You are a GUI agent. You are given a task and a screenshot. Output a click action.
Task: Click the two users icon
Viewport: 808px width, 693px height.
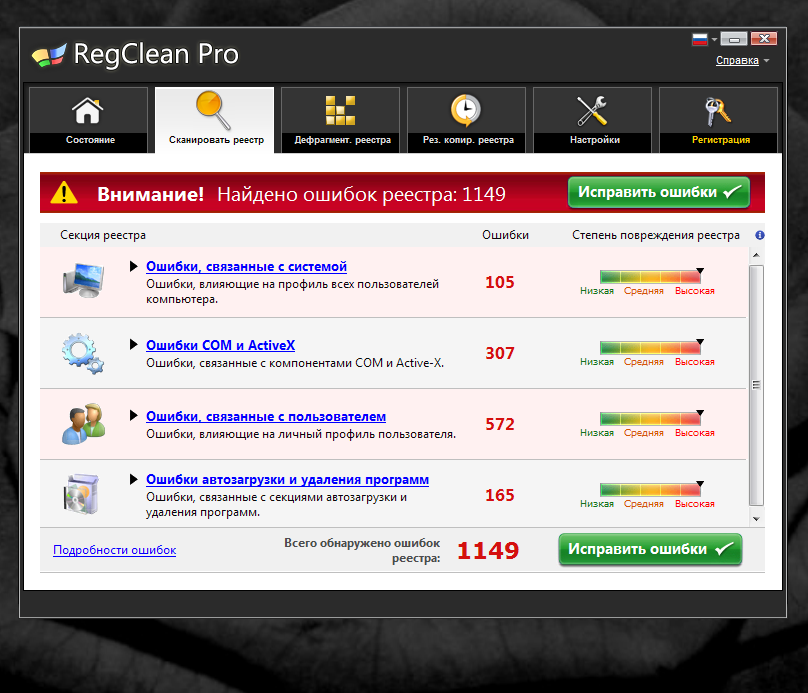(x=82, y=424)
